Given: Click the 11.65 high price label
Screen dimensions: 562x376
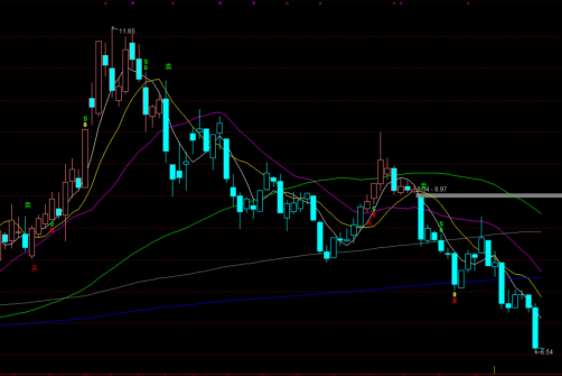Looking at the screenshot, I should [127, 32].
